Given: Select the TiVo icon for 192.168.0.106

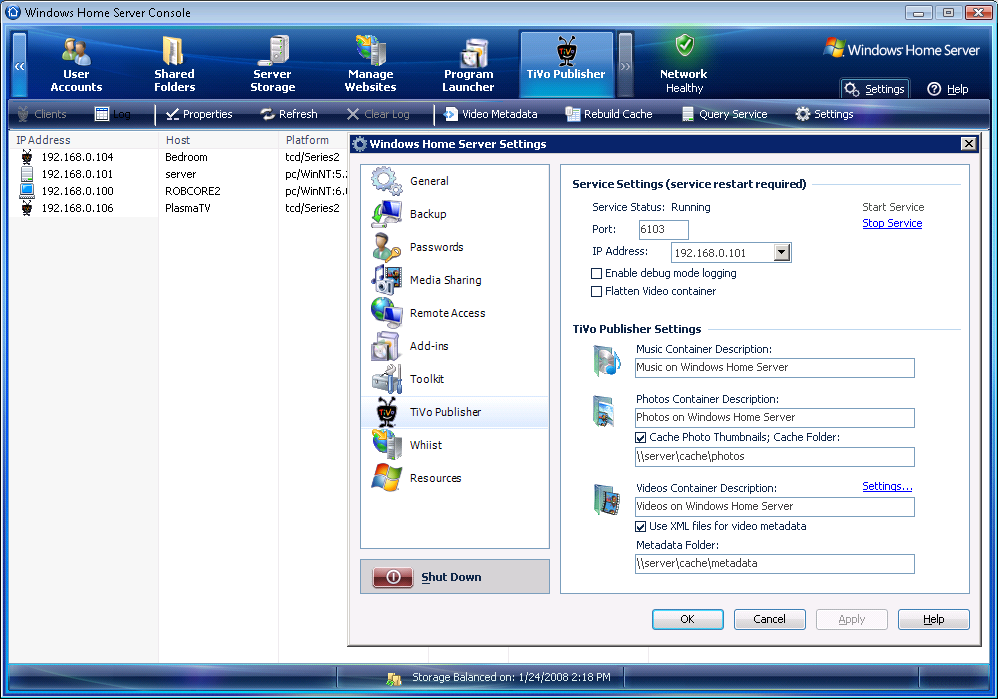Looking at the screenshot, I should tap(27, 208).
